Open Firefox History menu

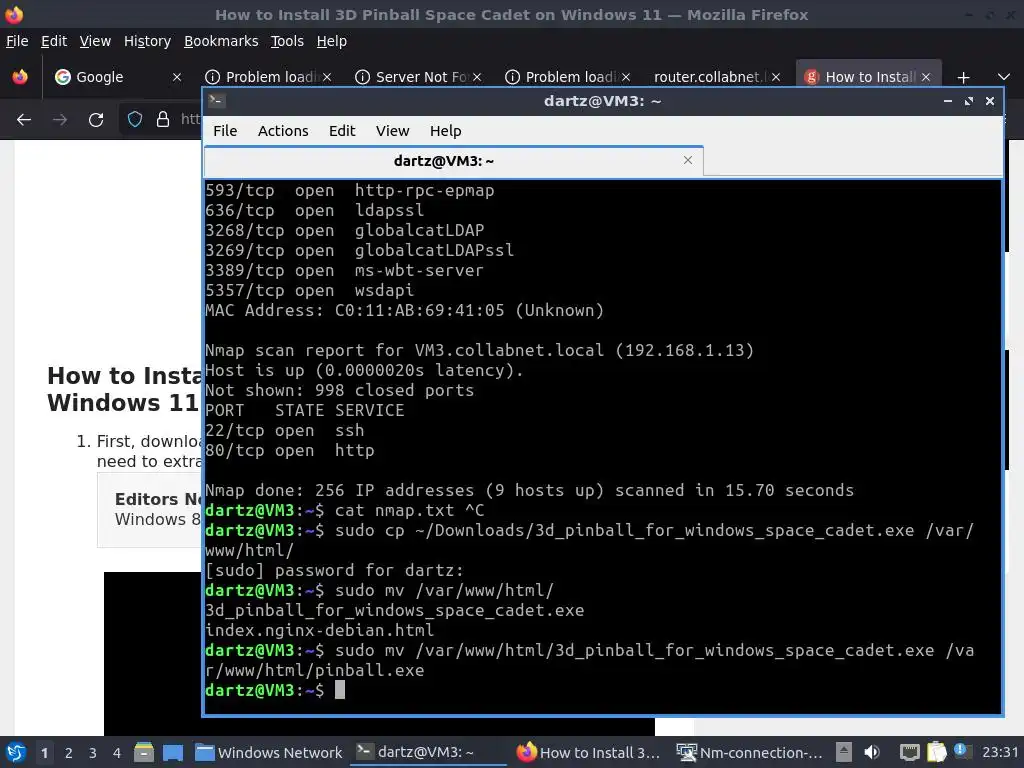(x=147, y=41)
